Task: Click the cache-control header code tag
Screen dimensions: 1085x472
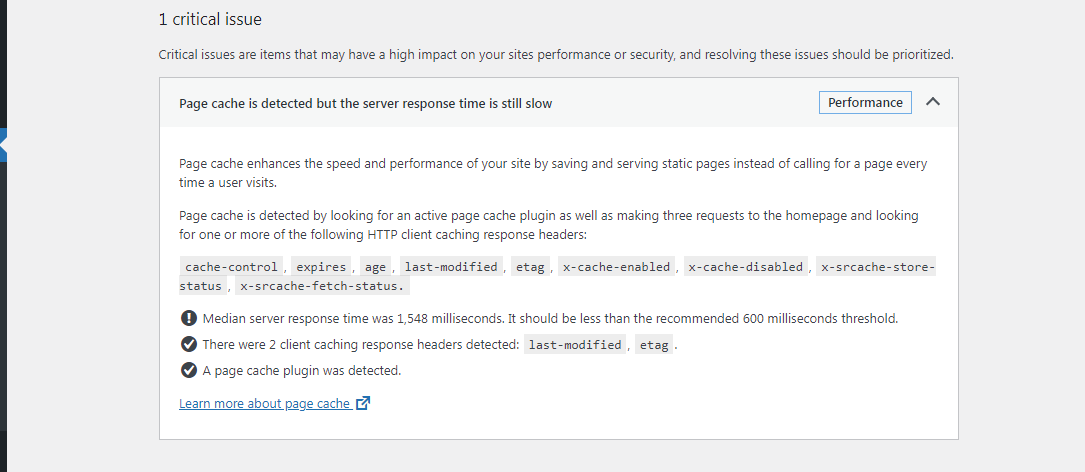Action: coord(232,267)
